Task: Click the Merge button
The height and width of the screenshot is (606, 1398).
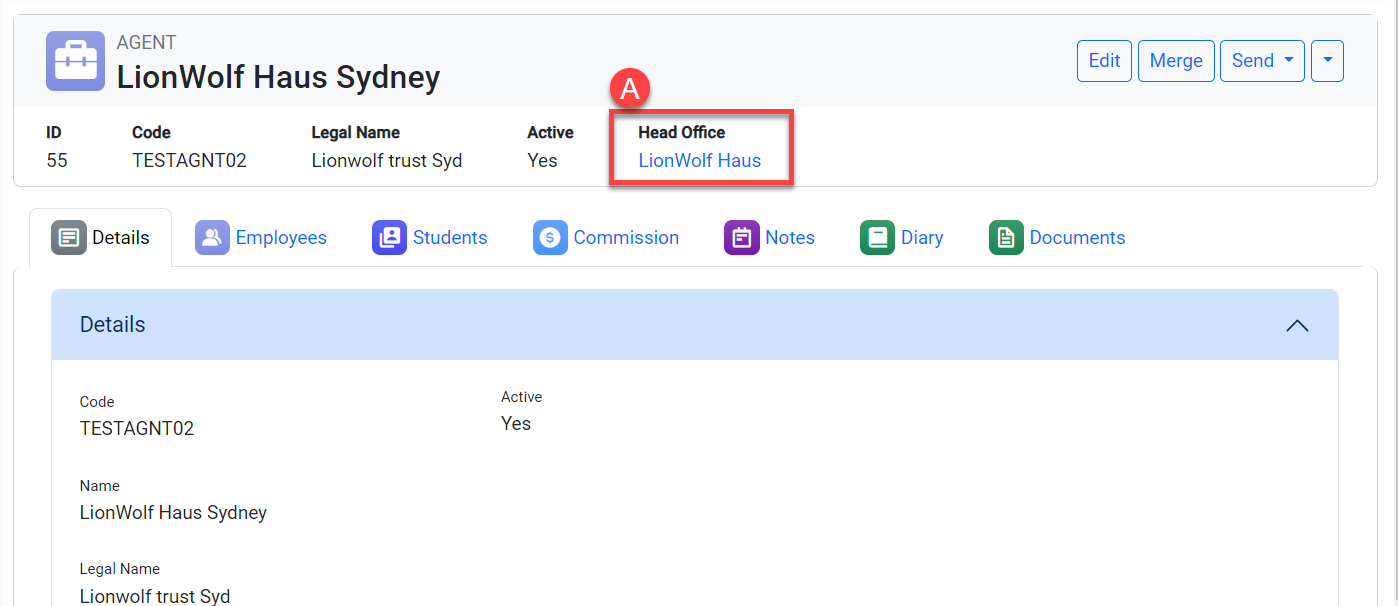Action: click(x=1176, y=61)
